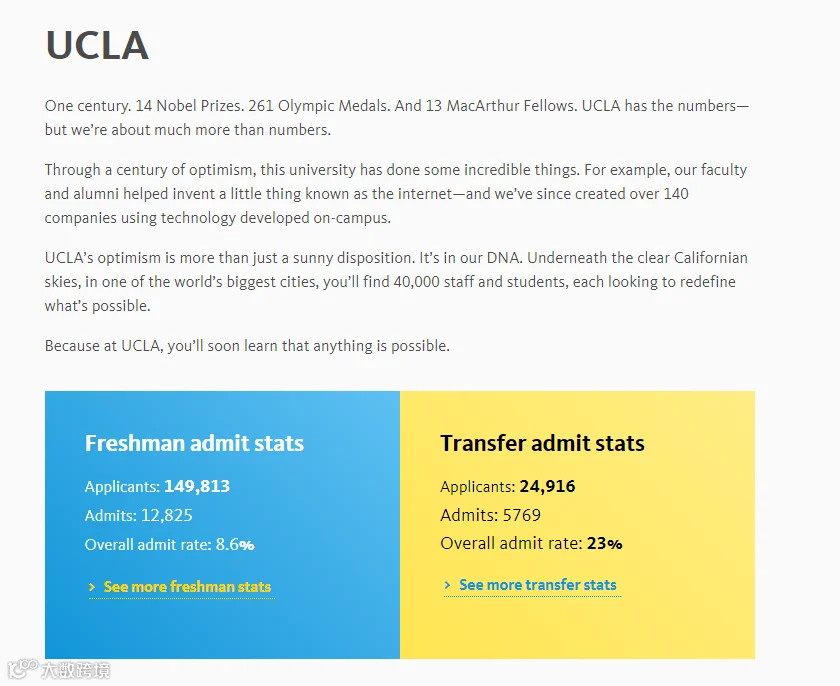Click the transfer admits figure 5769
The image size is (840, 686).
point(521,515)
